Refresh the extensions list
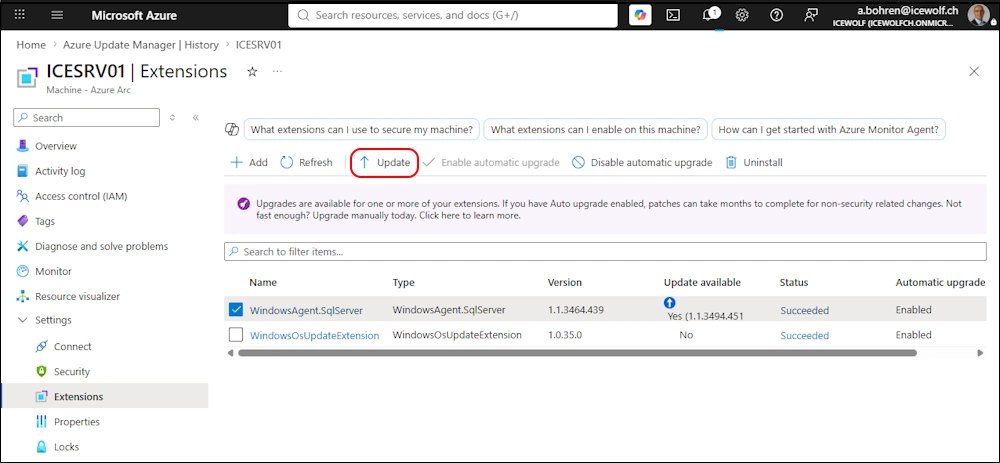The width and height of the screenshot is (1000, 463). click(307, 163)
